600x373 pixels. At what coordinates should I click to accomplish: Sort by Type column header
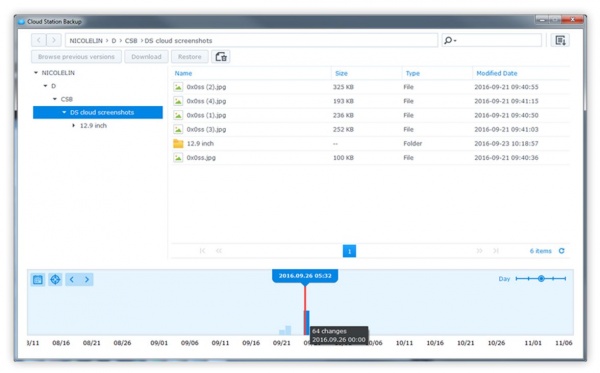point(412,73)
